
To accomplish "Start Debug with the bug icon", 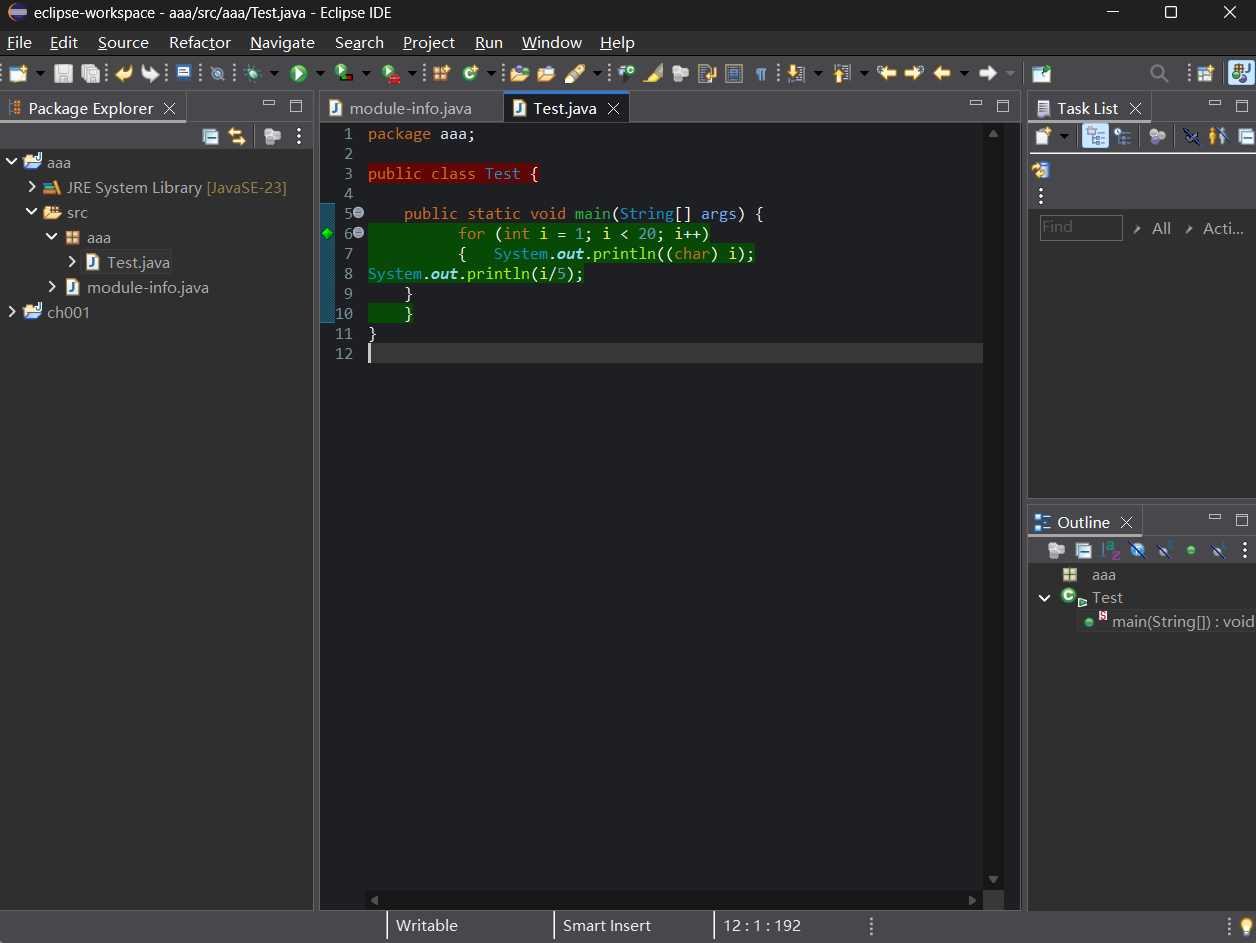I will click(x=252, y=73).
